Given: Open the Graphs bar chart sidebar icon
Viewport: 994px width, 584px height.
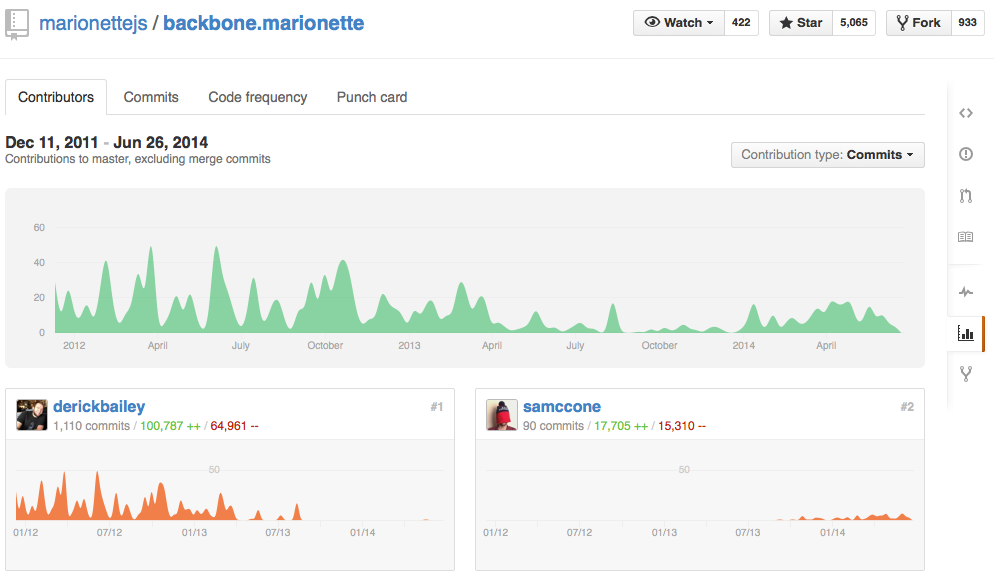Looking at the screenshot, I should click(965, 333).
